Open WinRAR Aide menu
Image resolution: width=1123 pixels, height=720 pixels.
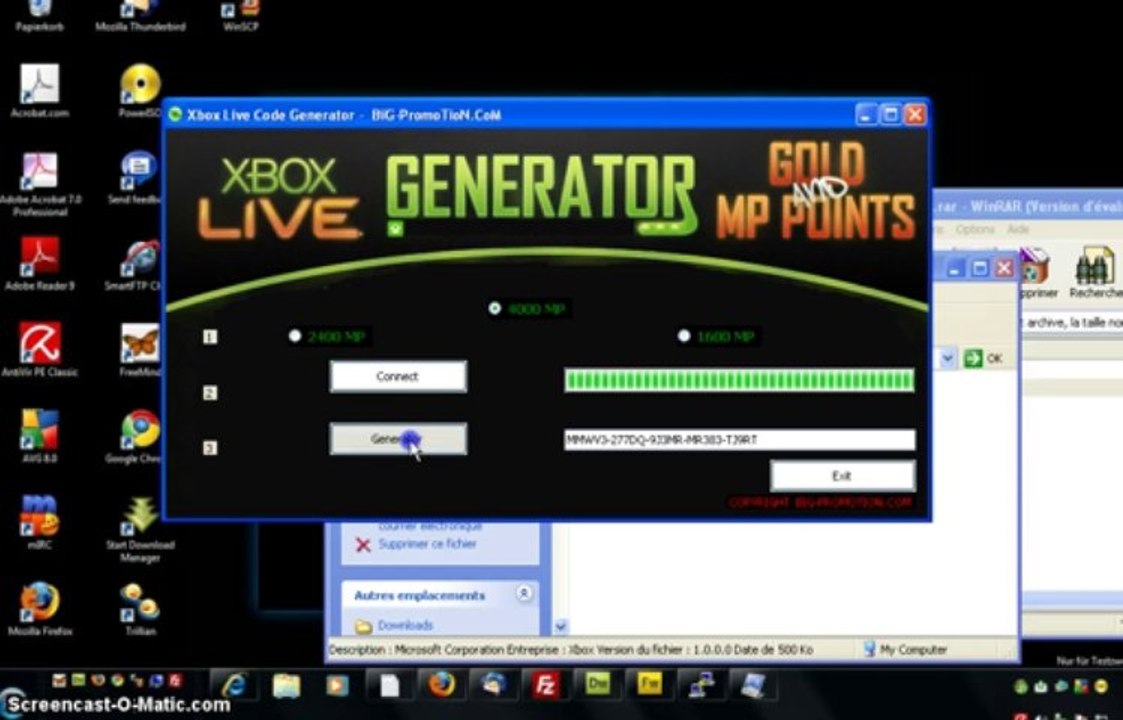[1018, 229]
